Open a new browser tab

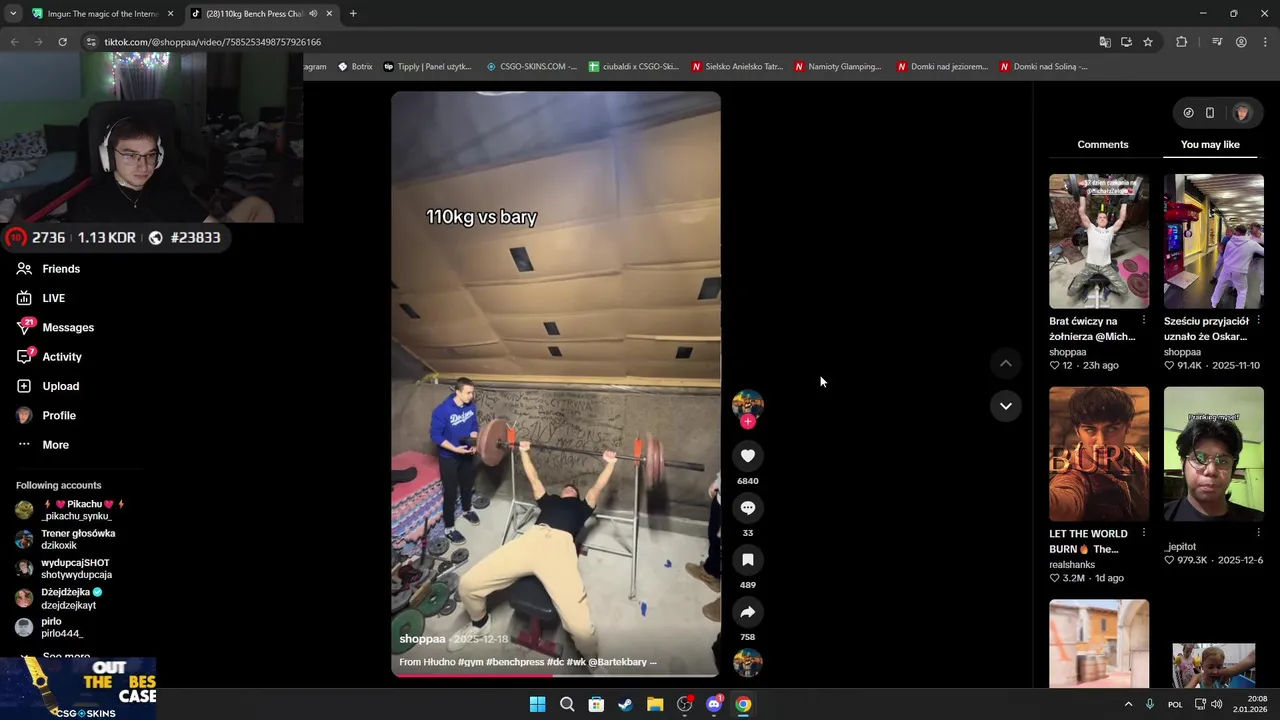353,14
